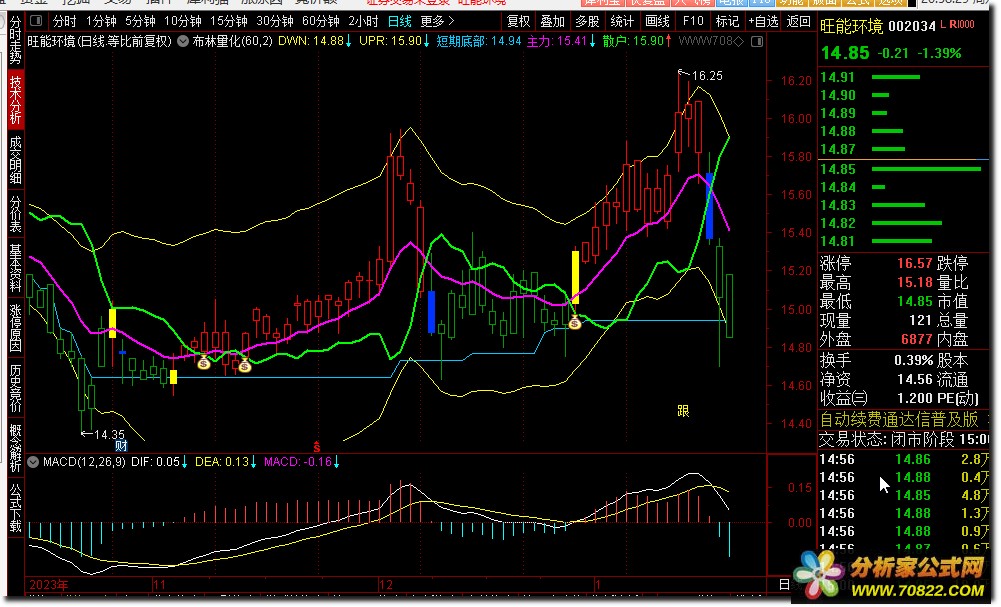The height and width of the screenshot is (607, 1001).
Task: Click the 返回 back button
Action: click(x=798, y=21)
